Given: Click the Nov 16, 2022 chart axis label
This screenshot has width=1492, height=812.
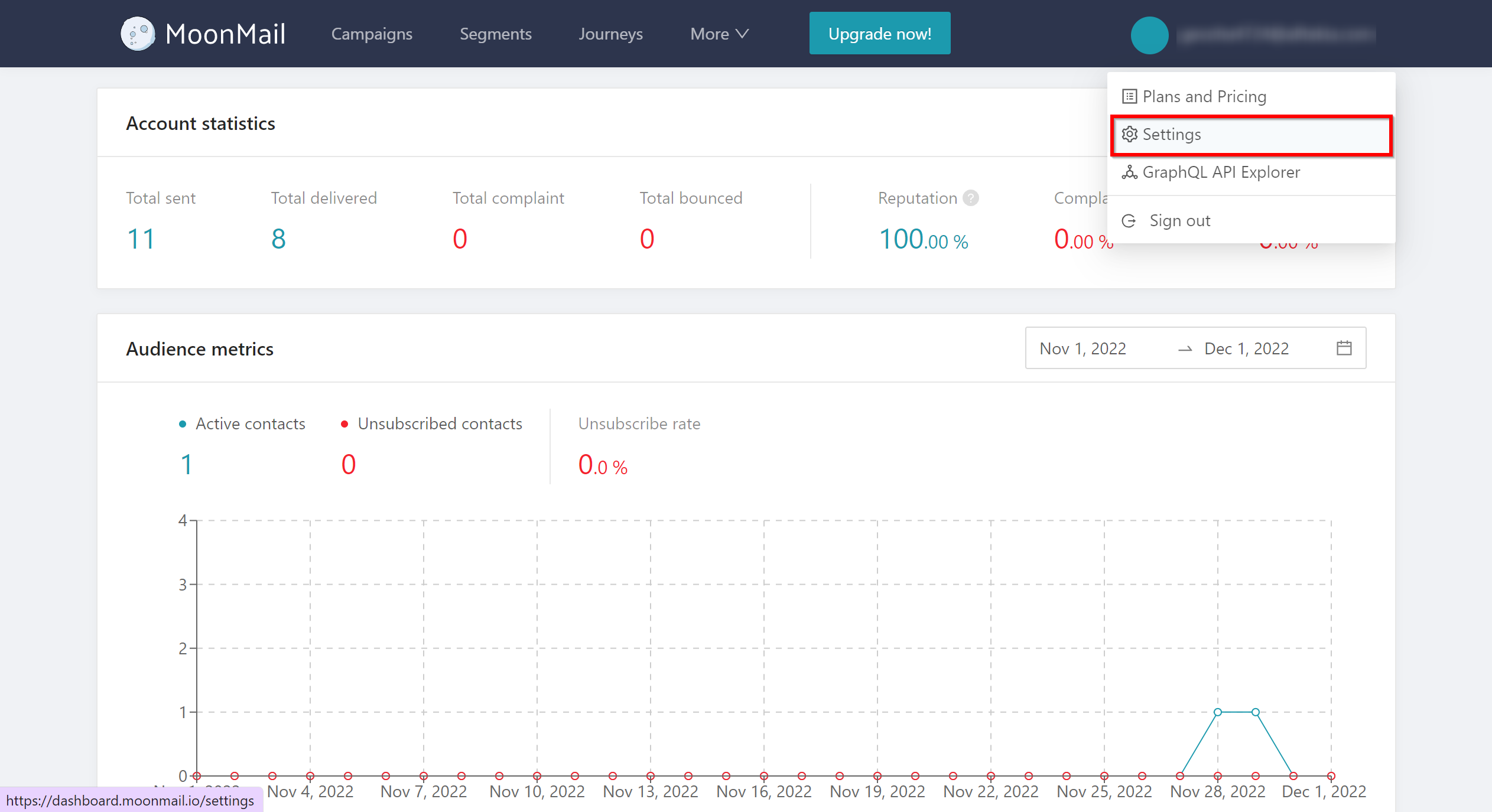Looking at the screenshot, I should pyautogui.click(x=764, y=791).
